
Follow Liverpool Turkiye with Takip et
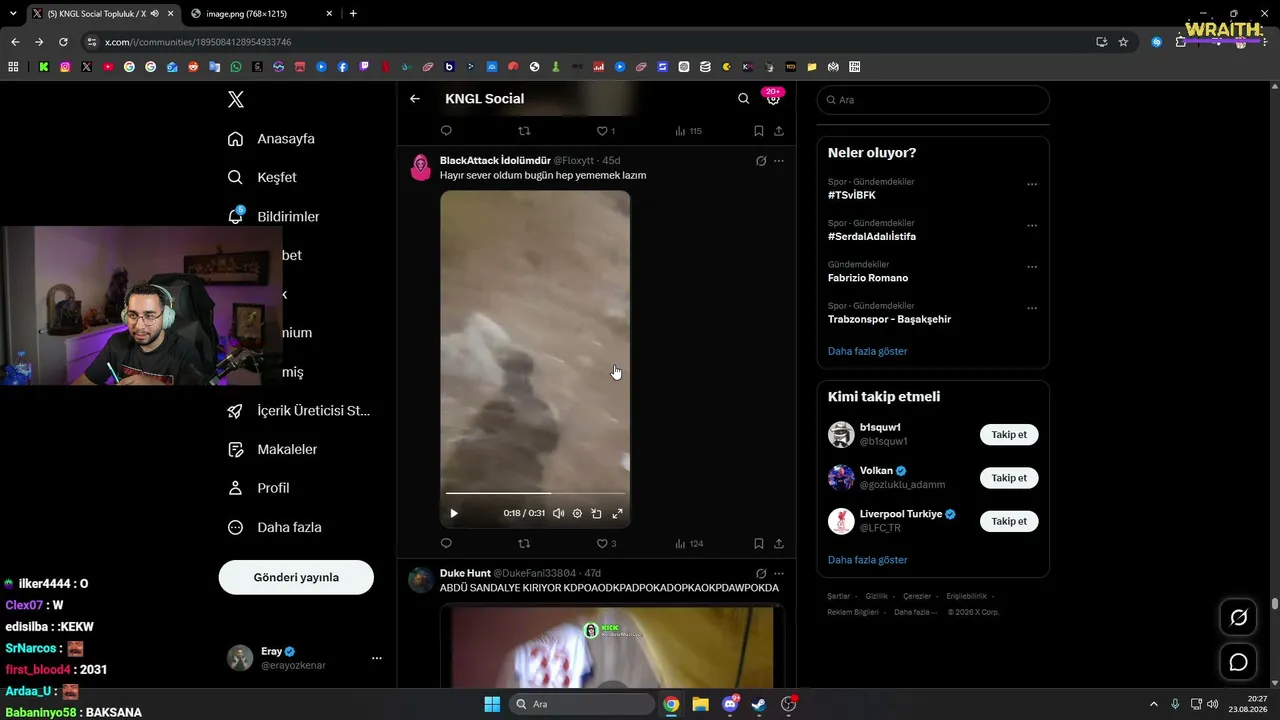(1009, 521)
